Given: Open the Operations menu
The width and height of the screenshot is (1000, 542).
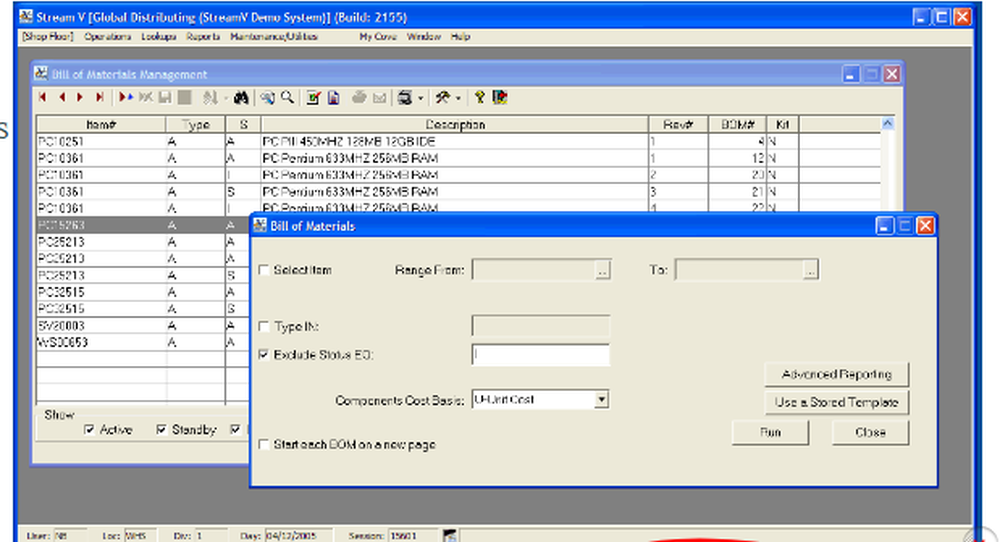Looking at the screenshot, I should click(x=107, y=36).
